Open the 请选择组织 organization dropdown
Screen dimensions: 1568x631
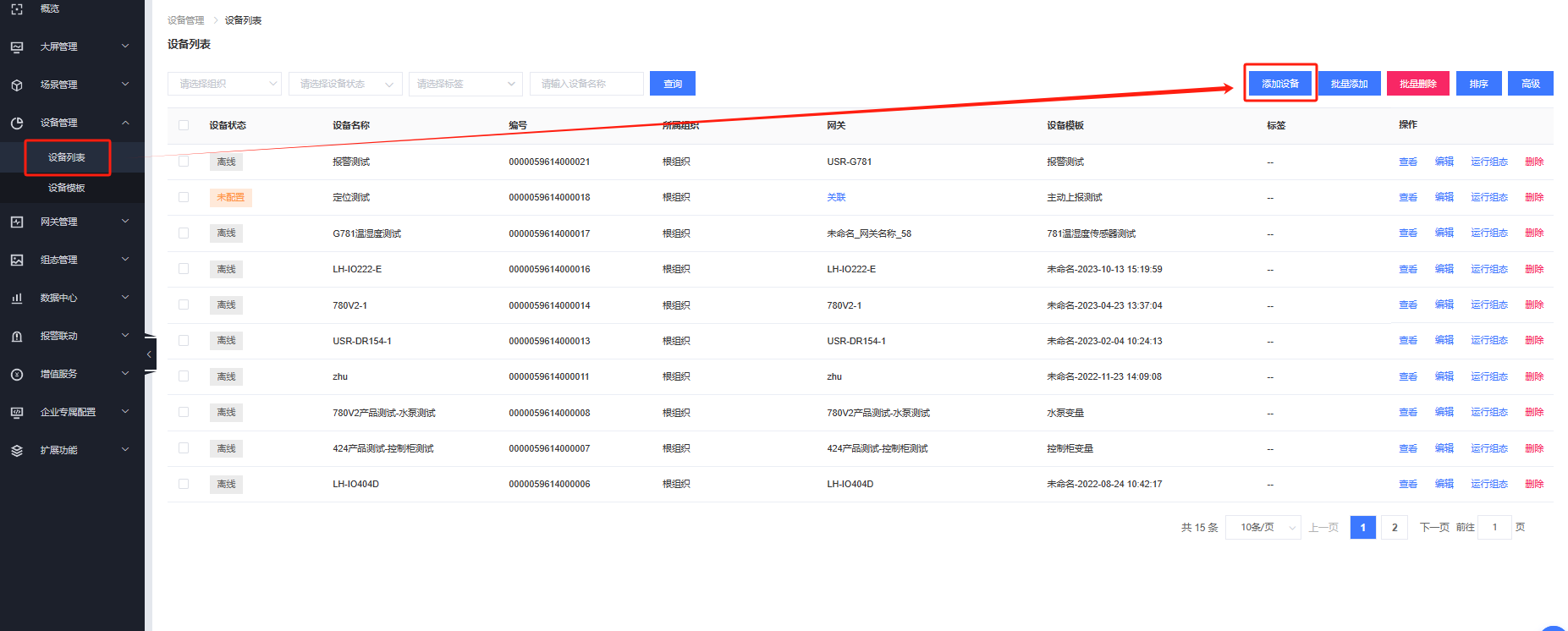(224, 84)
